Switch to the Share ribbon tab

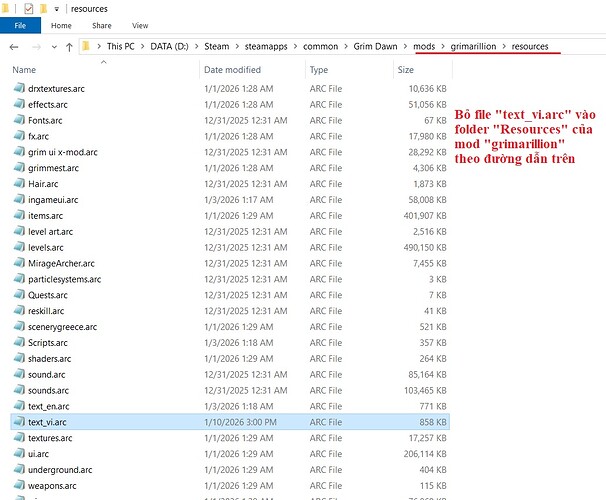(x=101, y=25)
